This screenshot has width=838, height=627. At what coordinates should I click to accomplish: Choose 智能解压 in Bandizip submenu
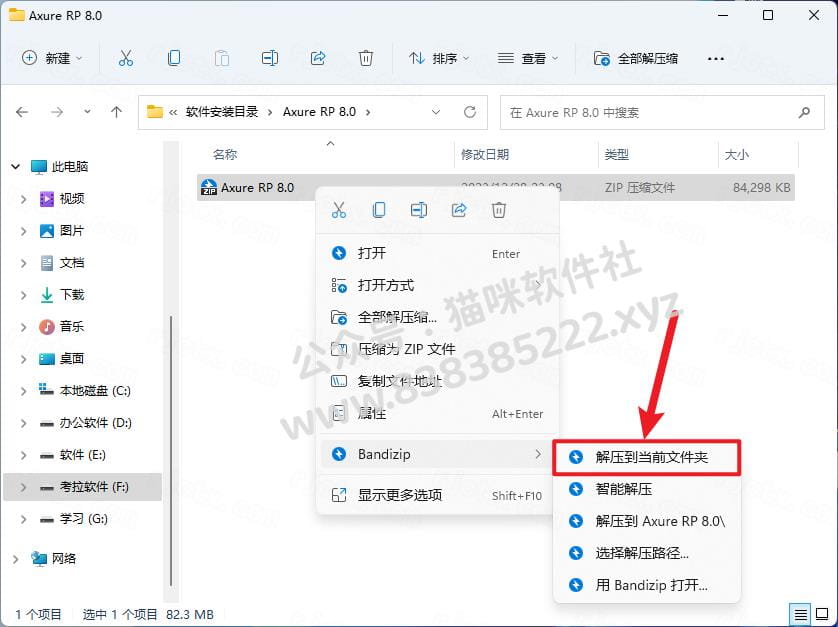pos(647,490)
